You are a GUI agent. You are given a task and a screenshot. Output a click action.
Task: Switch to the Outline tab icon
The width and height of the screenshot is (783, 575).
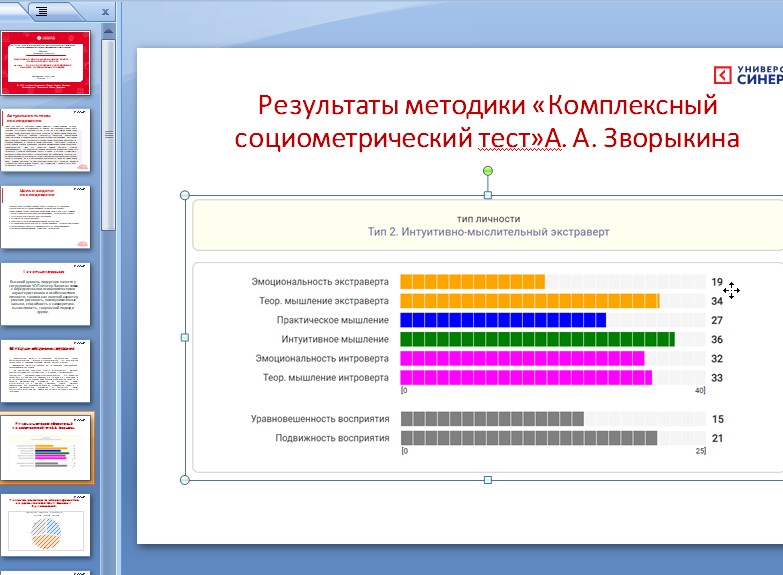43,12
